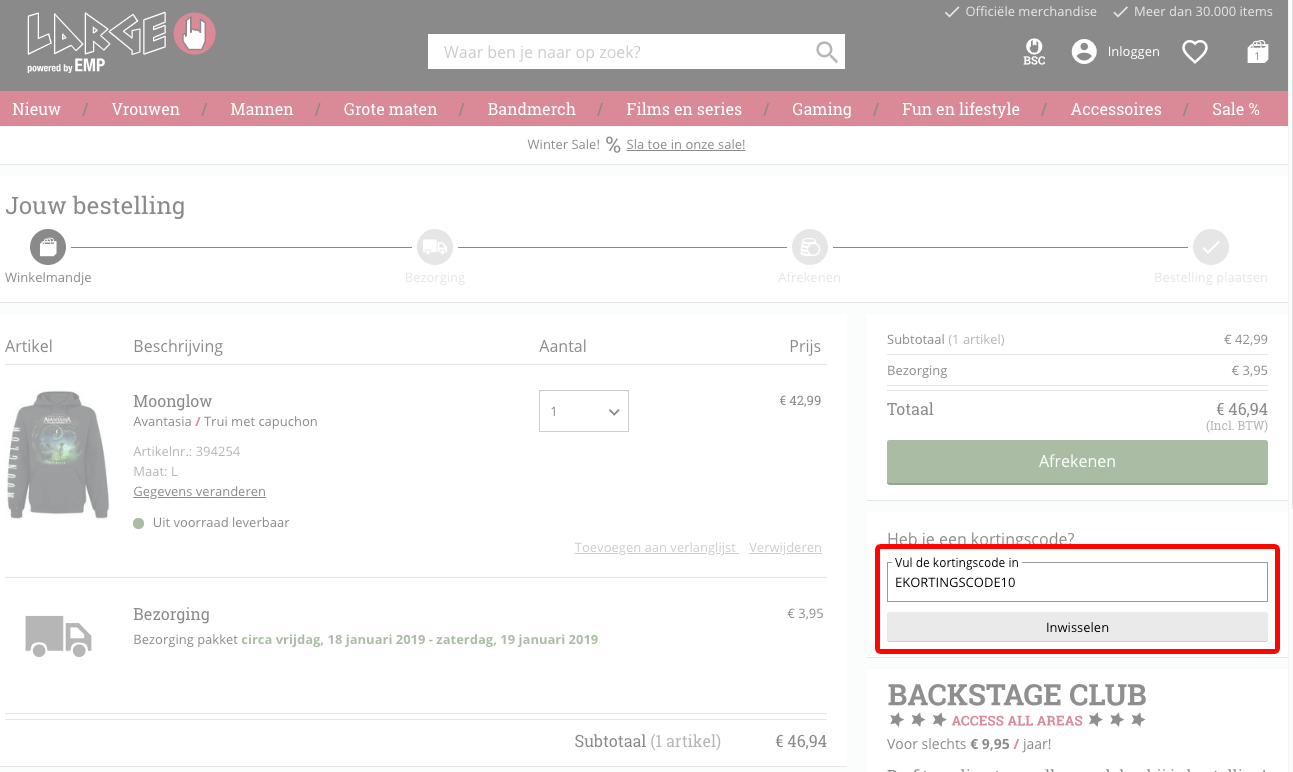Open the Bandmerch menu
The width and height of the screenshot is (1293, 772).
(532, 109)
